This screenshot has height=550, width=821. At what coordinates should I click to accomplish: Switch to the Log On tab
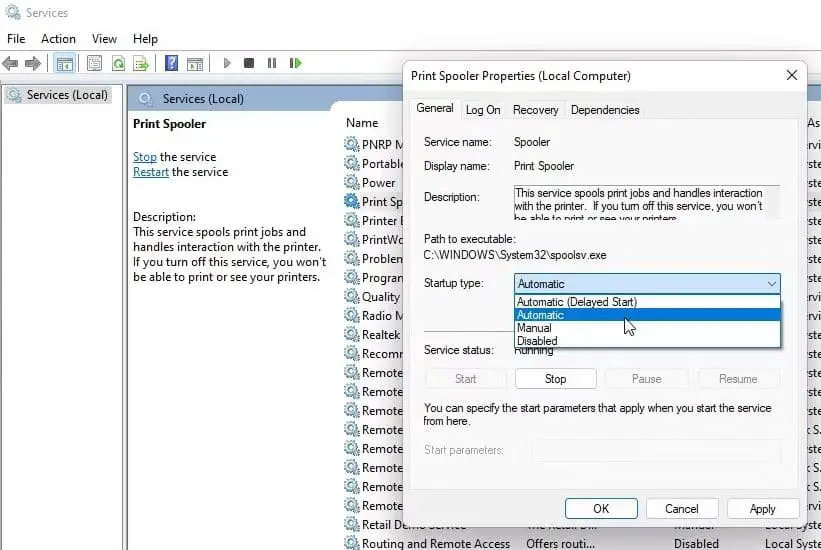point(483,110)
